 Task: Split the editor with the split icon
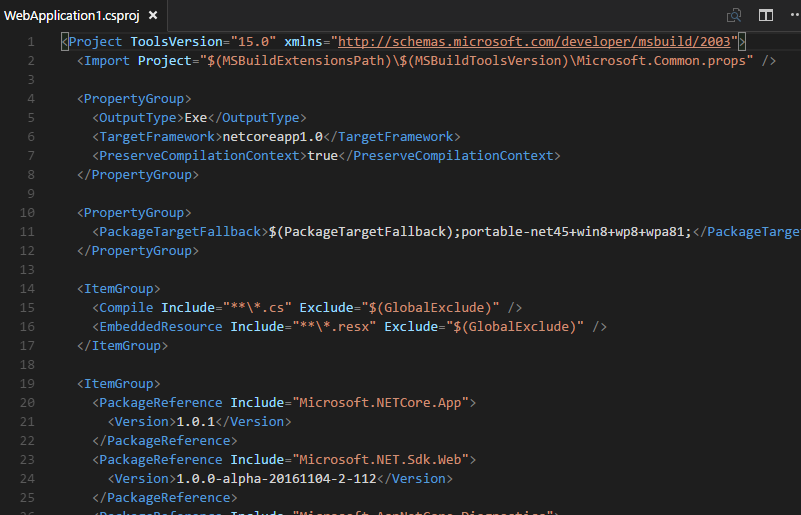pos(766,15)
